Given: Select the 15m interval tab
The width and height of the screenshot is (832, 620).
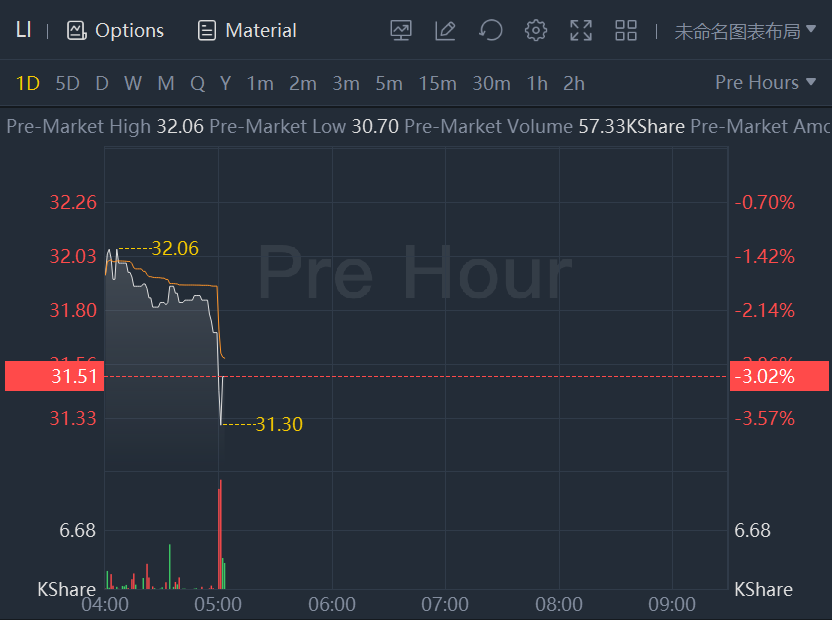Looking at the screenshot, I should 437,83.
